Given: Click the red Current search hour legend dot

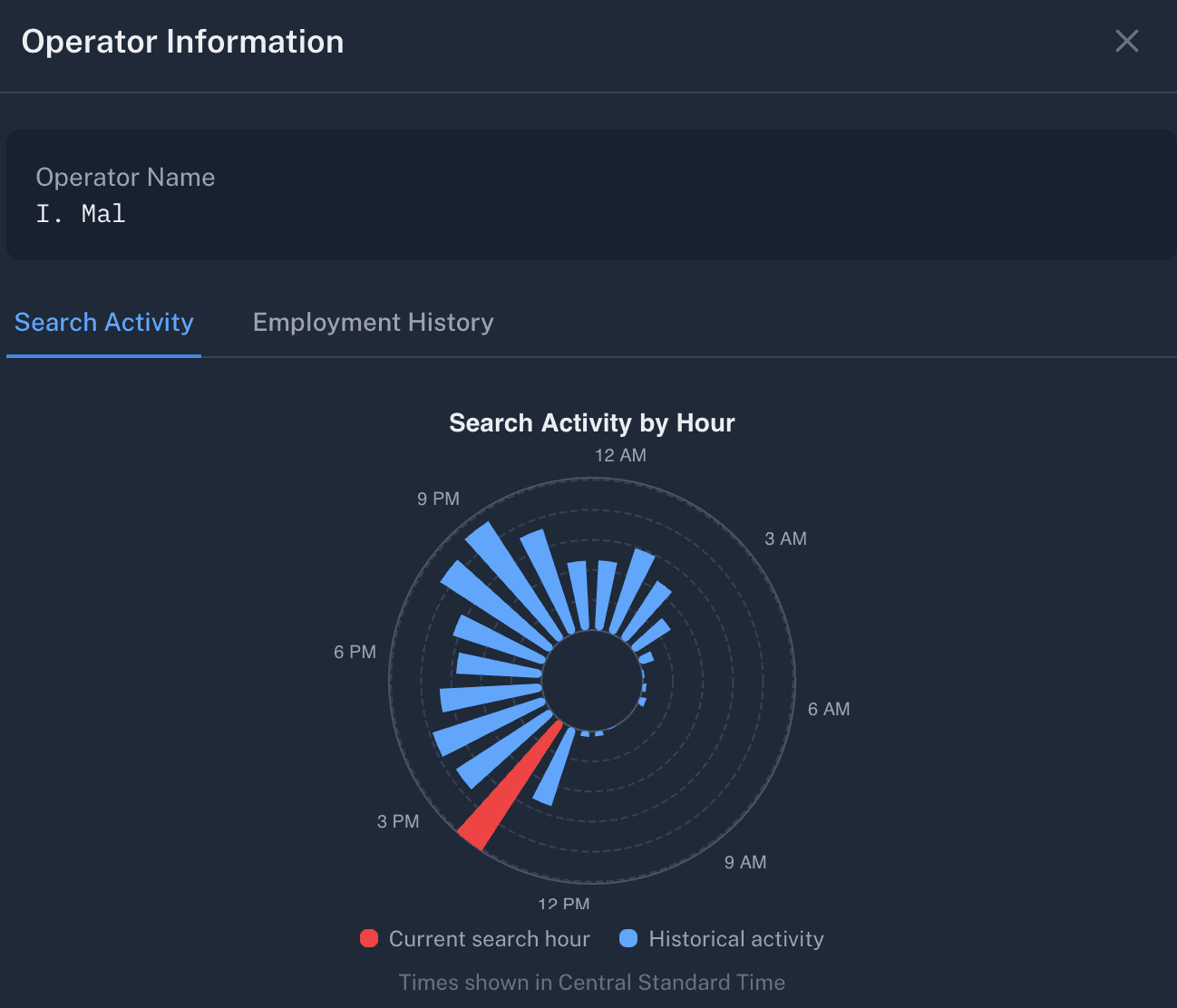Looking at the screenshot, I should tap(369, 938).
